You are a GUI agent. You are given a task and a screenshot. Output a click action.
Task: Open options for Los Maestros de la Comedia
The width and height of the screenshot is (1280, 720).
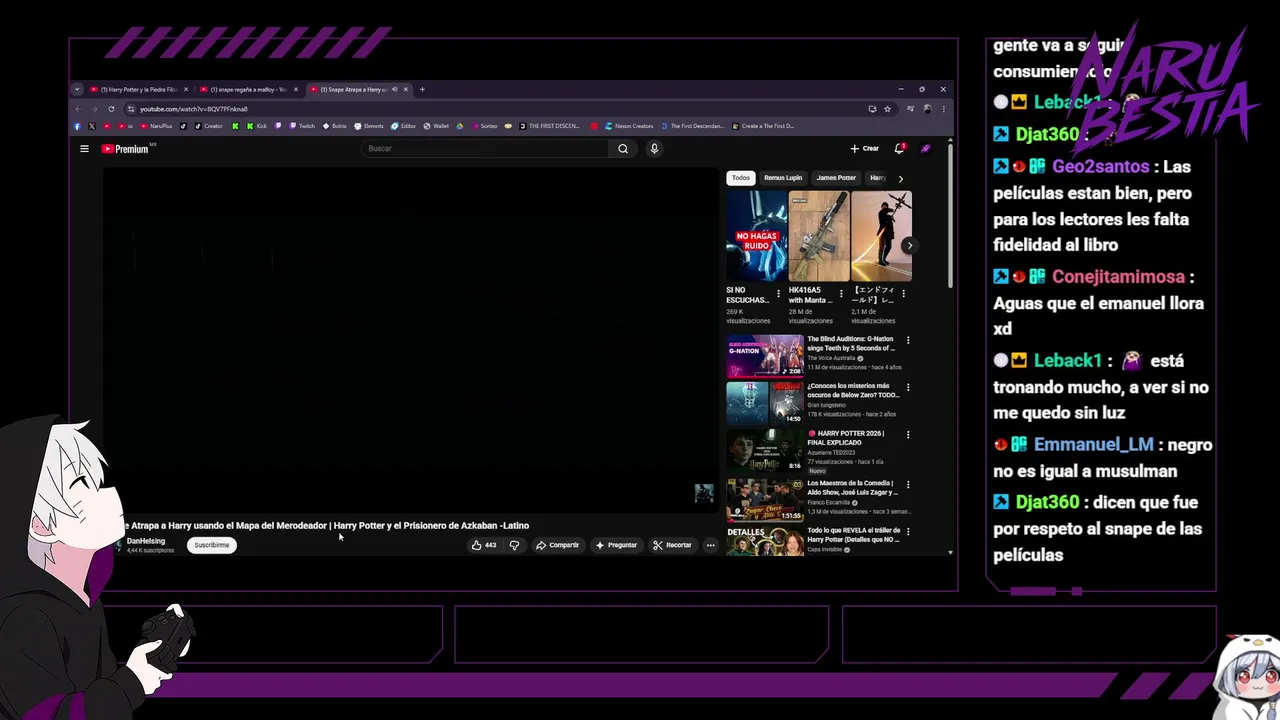(x=908, y=484)
